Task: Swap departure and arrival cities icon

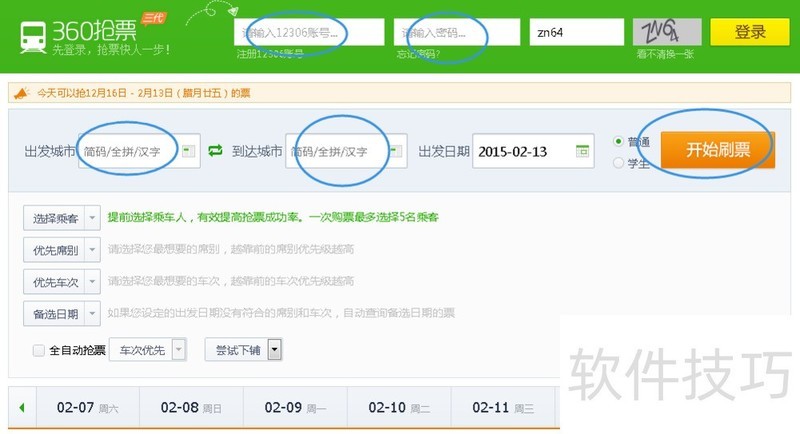Action: (x=216, y=152)
